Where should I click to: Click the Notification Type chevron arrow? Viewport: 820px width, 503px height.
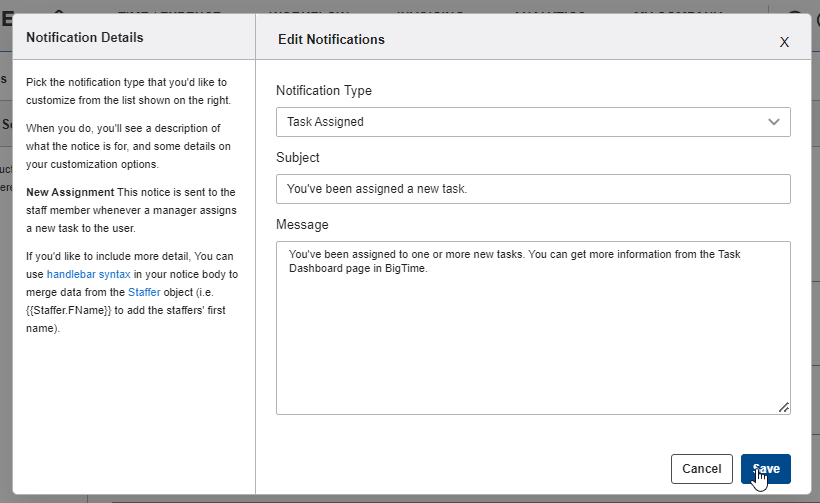[x=773, y=122]
